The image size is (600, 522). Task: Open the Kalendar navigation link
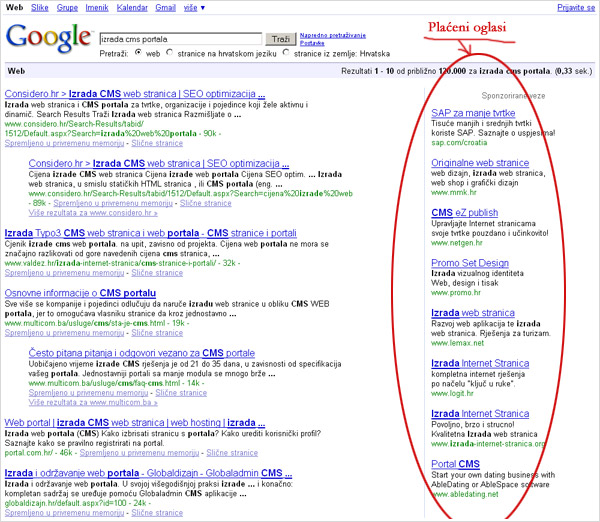click(132, 7)
